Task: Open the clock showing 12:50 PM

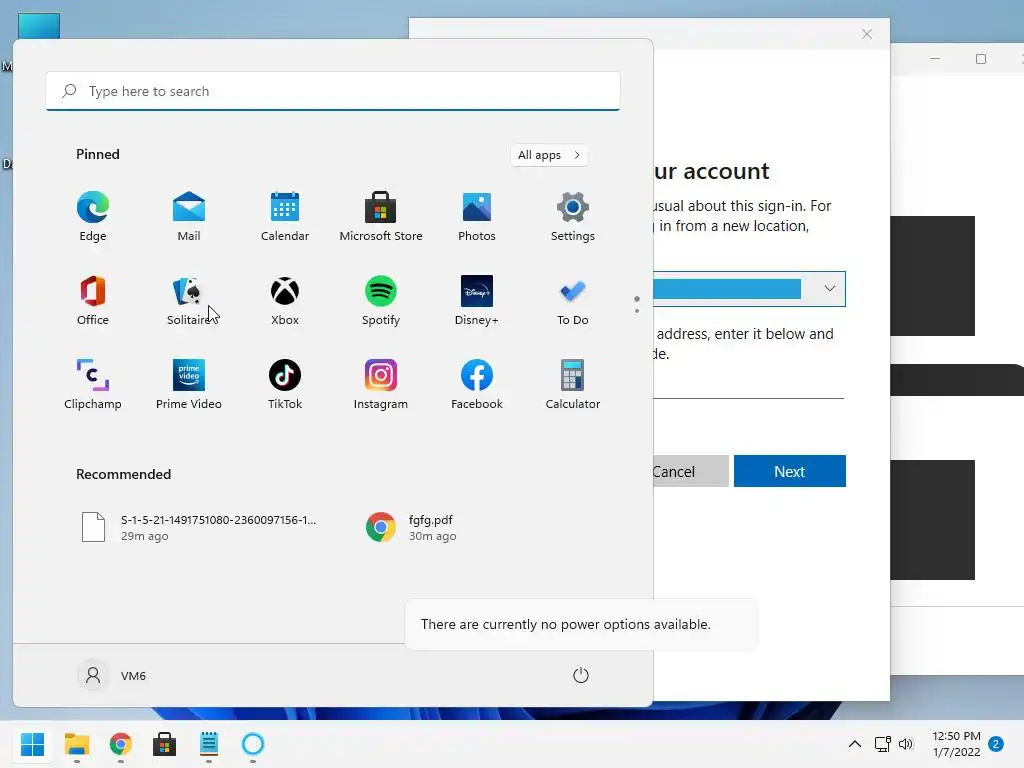Action: (956, 744)
